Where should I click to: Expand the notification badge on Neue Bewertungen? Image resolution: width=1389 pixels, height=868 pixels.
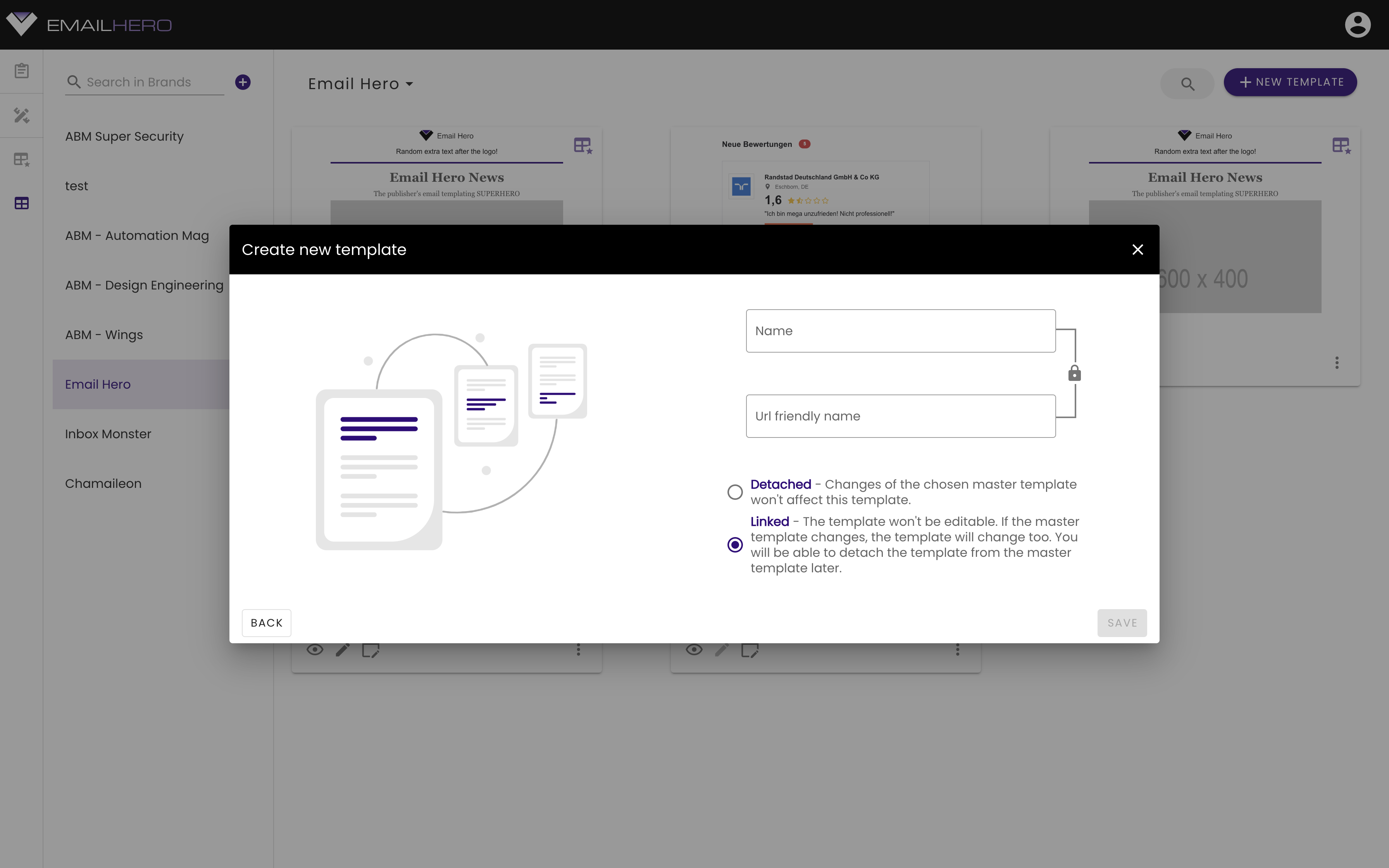804,144
